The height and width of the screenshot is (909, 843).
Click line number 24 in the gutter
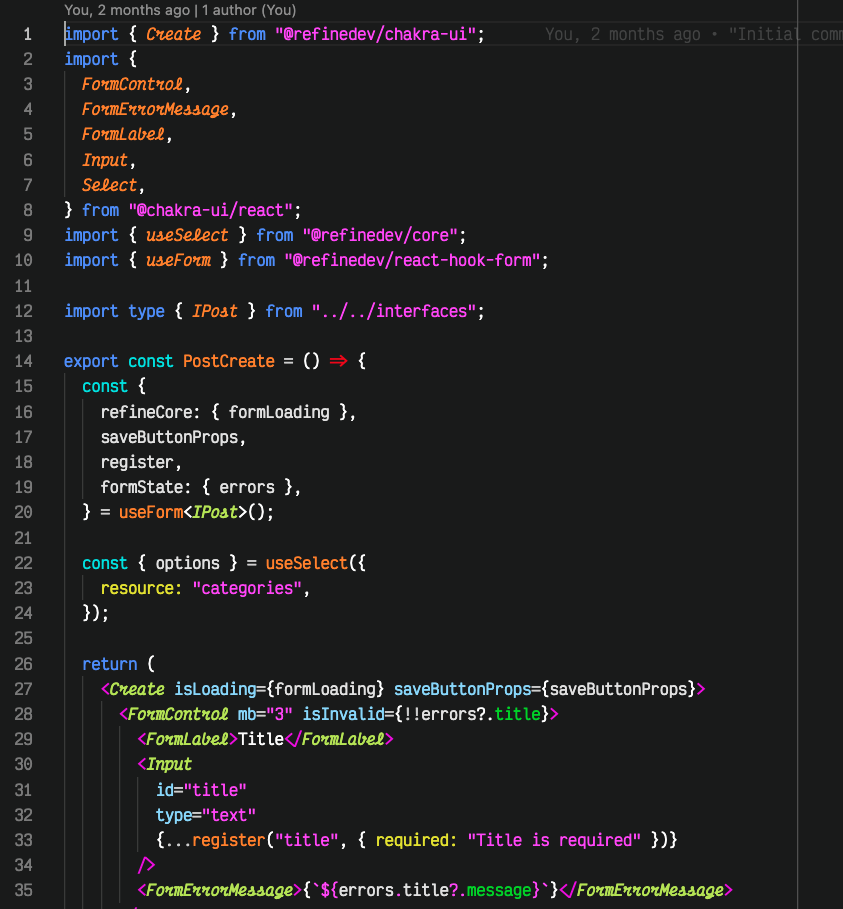pyautogui.click(x=23, y=613)
